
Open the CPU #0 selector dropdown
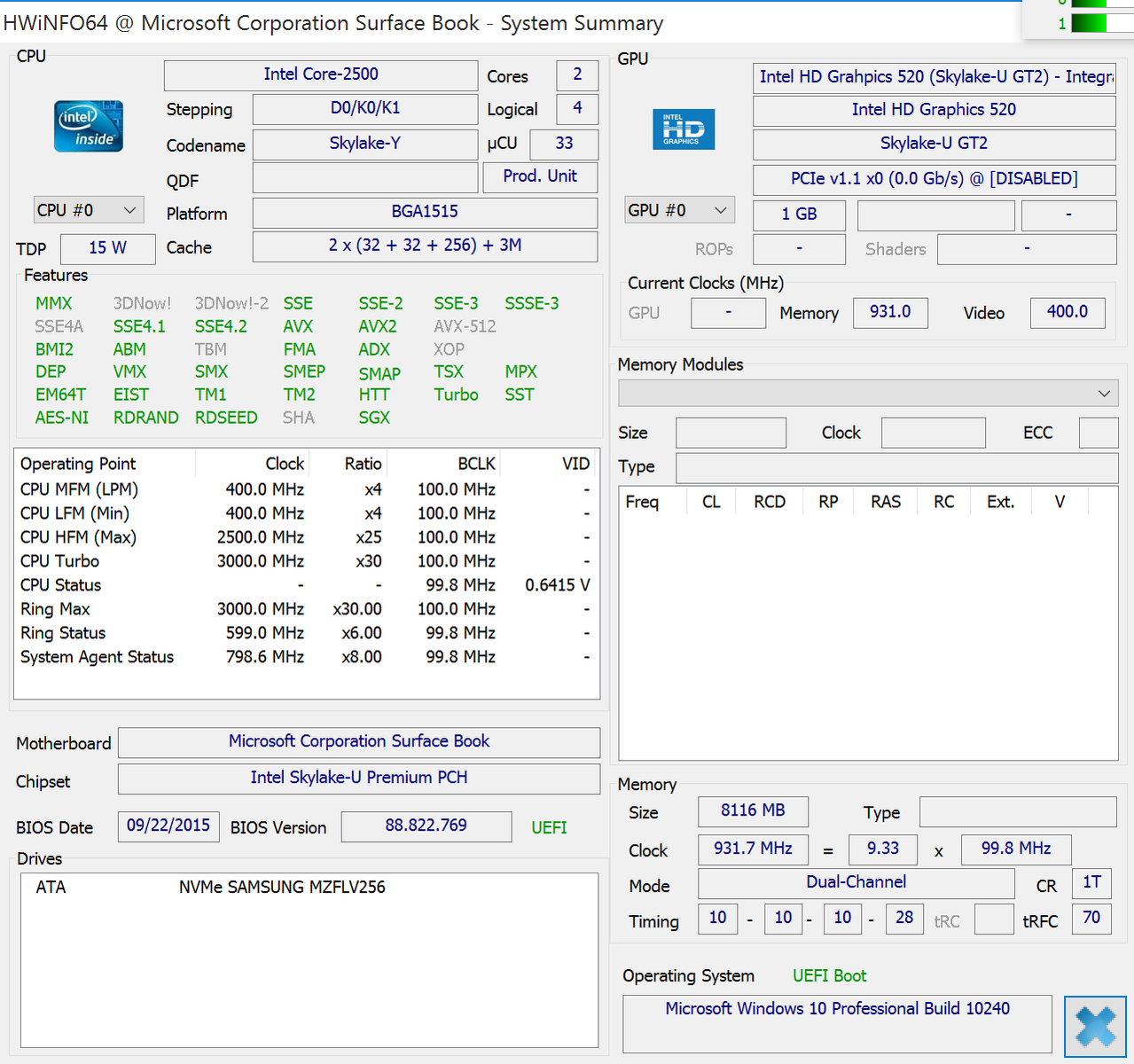tap(89, 210)
